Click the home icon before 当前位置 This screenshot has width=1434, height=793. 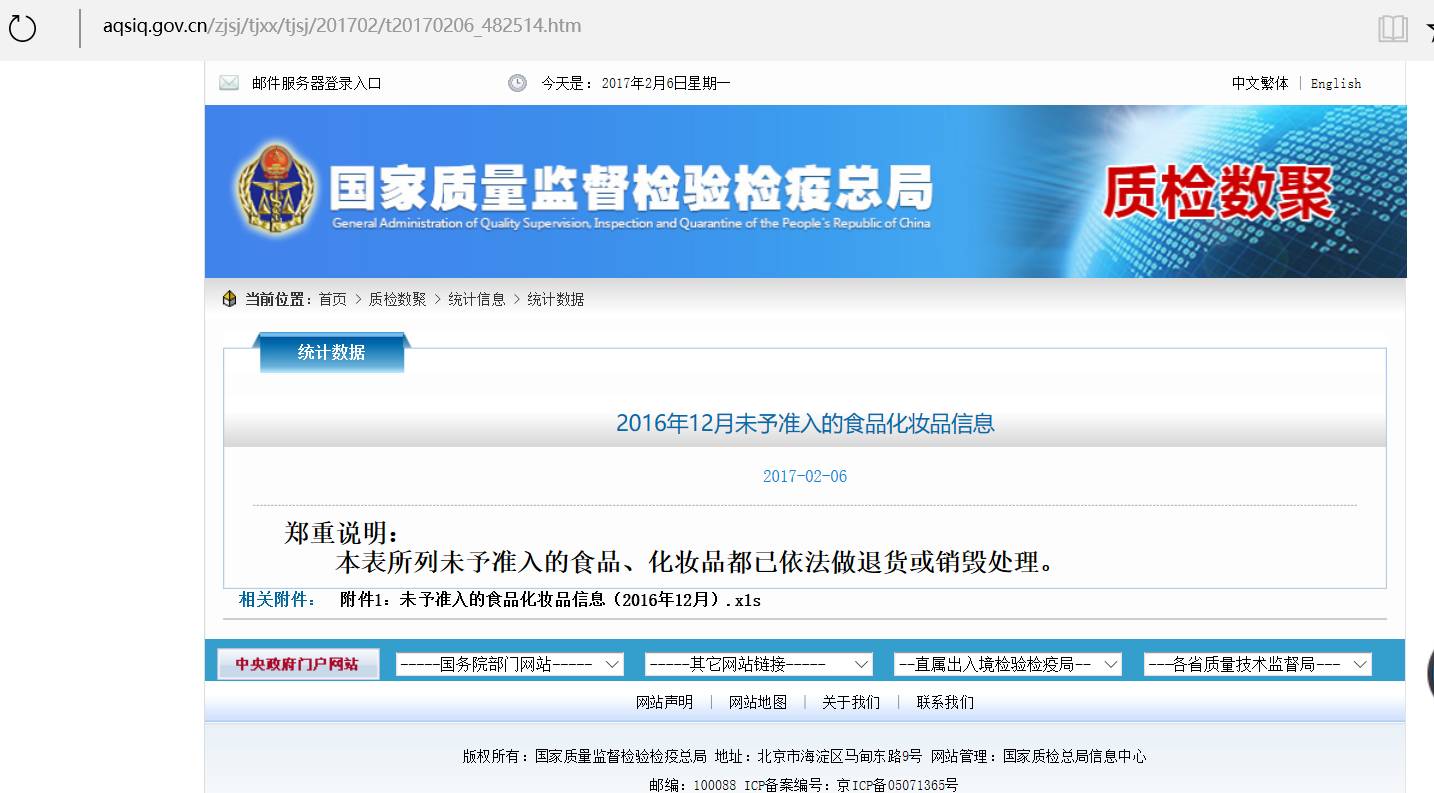(x=227, y=298)
